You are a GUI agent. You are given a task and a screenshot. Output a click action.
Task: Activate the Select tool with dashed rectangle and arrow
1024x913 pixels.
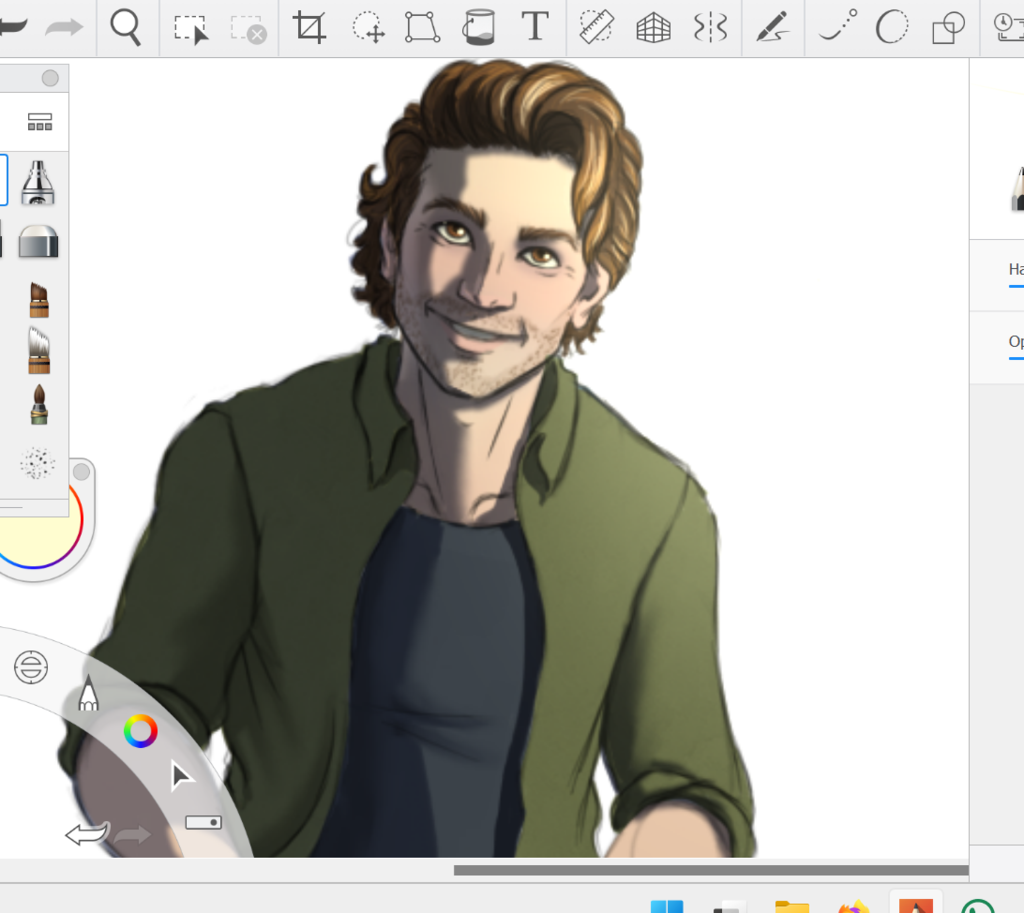click(191, 29)
